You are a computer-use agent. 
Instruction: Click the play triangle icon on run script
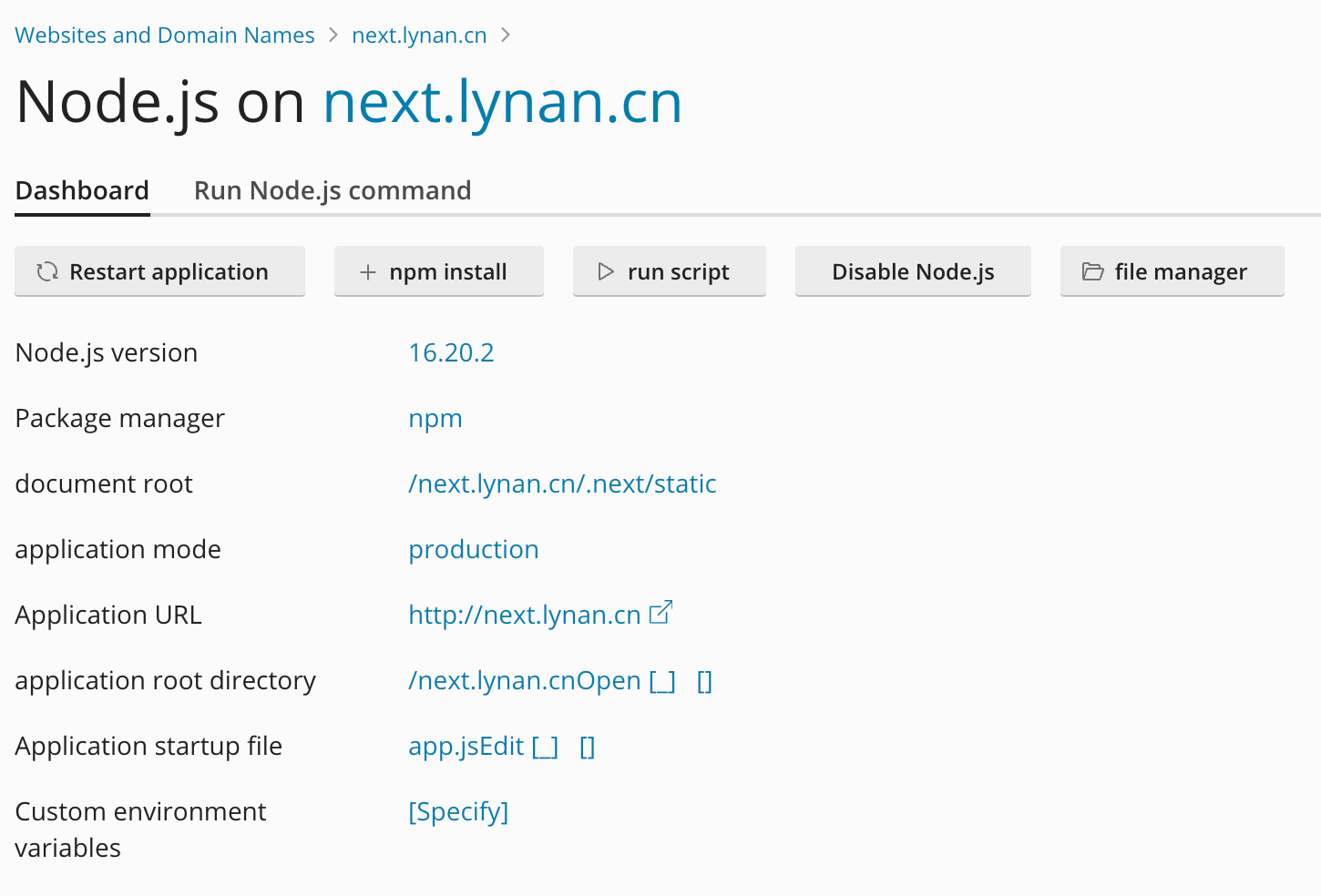(606, 271)
